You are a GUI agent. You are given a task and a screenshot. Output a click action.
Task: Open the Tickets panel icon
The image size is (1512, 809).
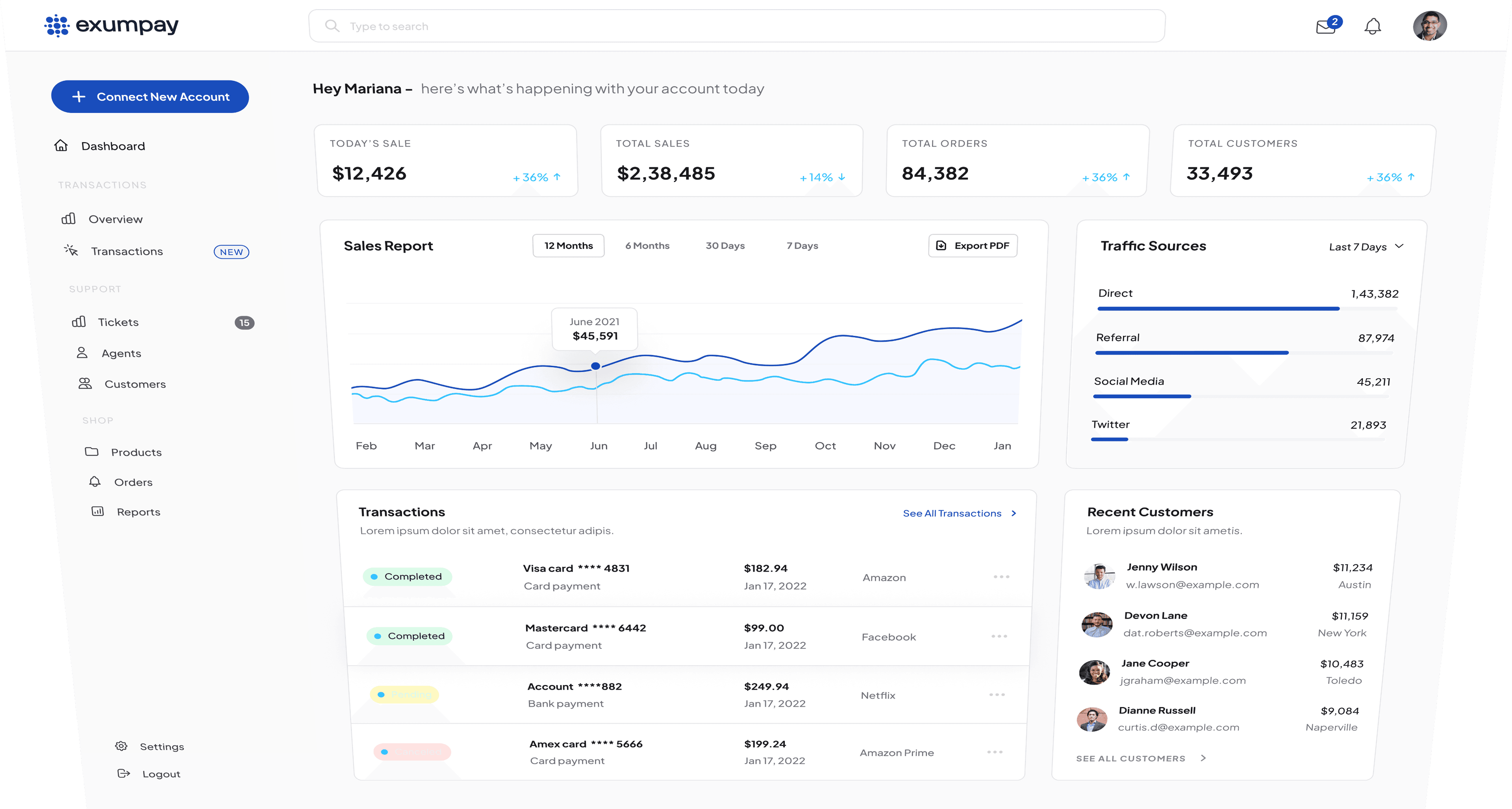80,322
